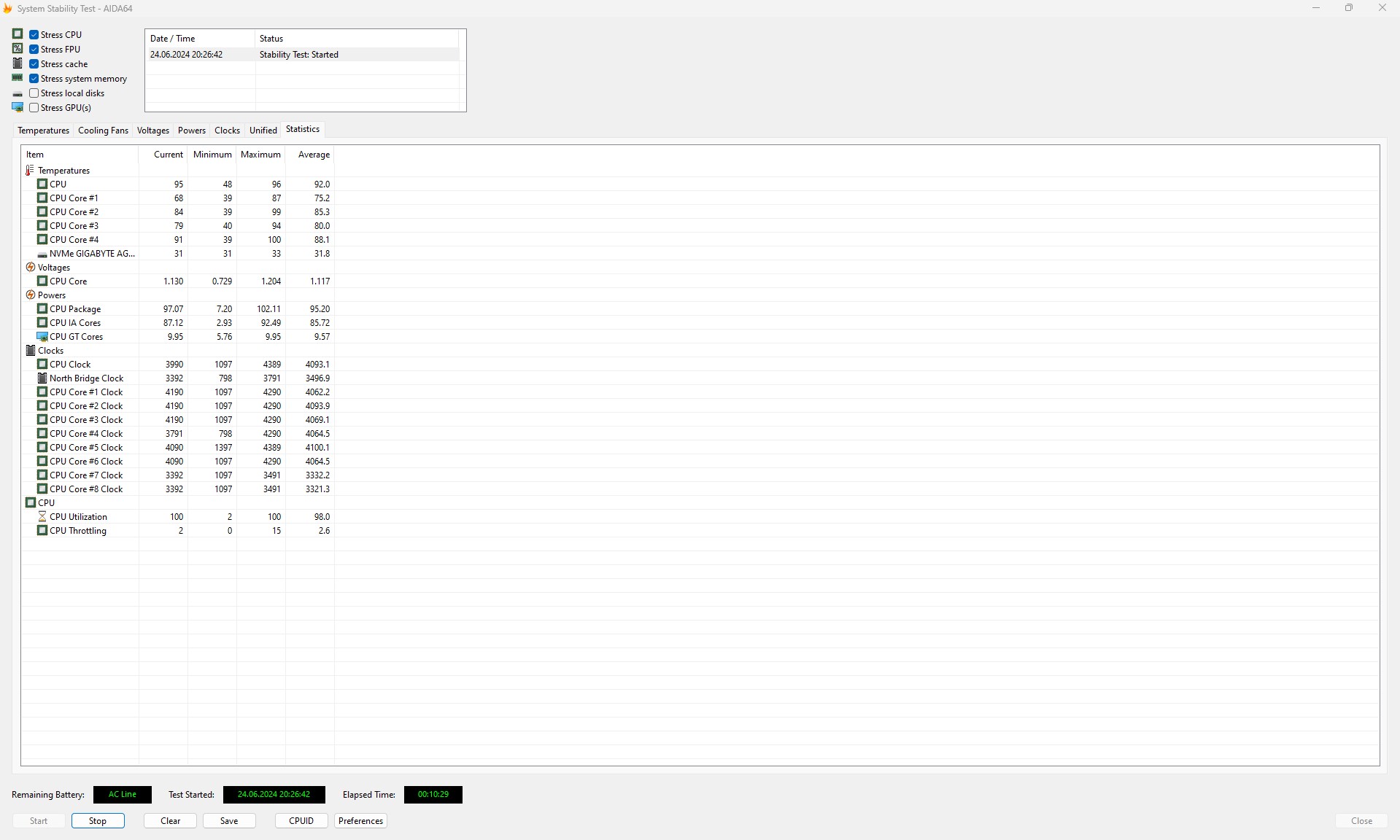Click the Stress local disks drive icon
This screenshot has width=1400, height=840.
click(x=18, y=94)
